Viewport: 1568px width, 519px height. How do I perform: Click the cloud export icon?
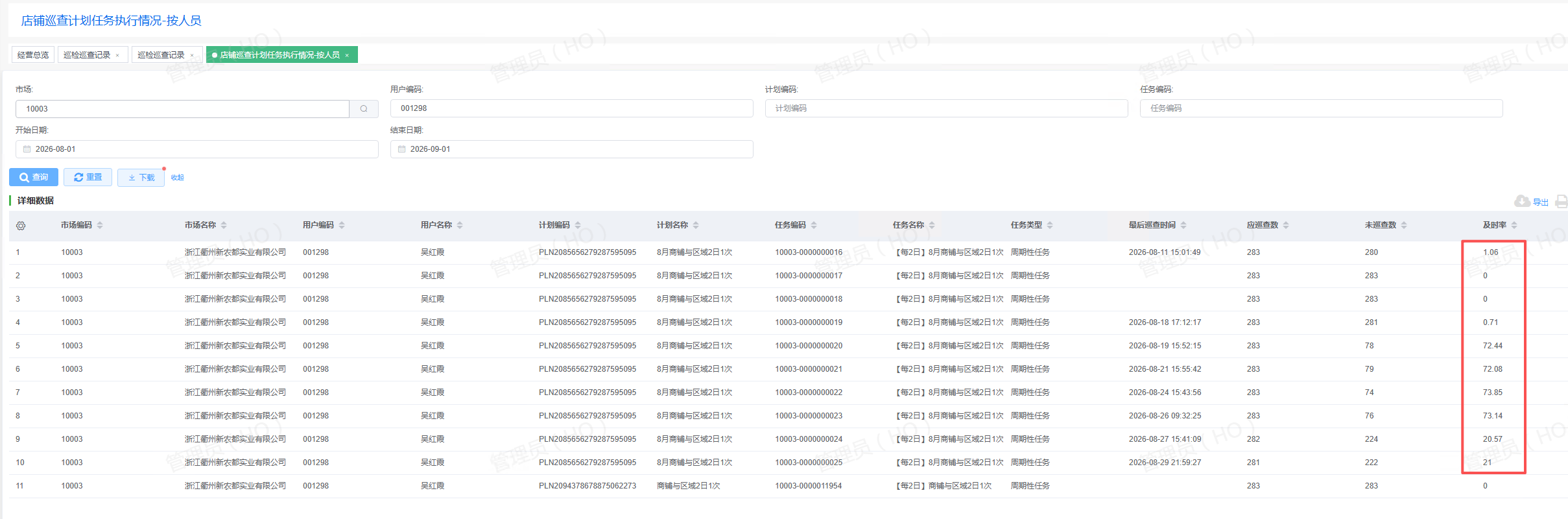(1522, 202)
